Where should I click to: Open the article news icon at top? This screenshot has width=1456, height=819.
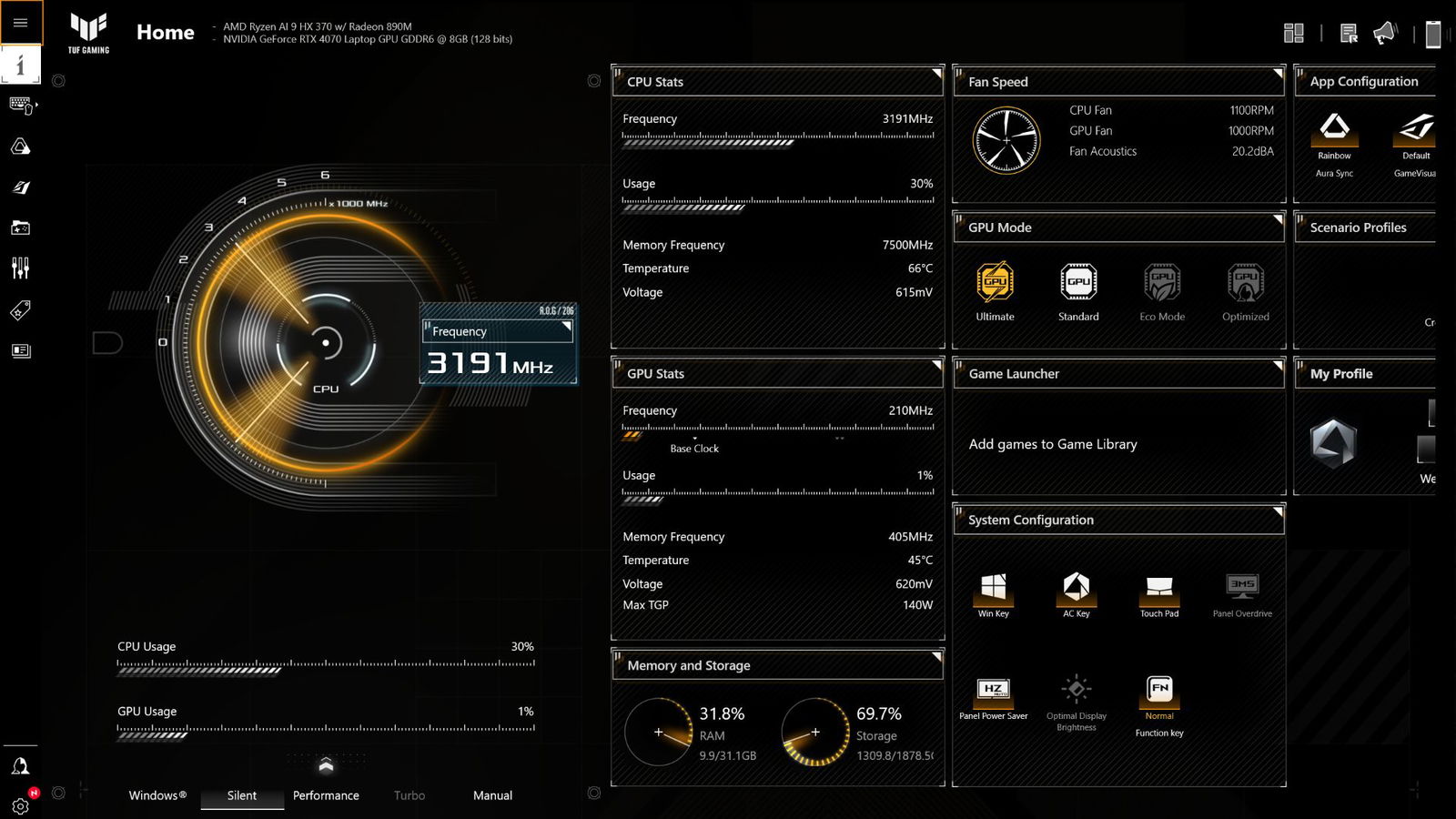click(1349, 34)
